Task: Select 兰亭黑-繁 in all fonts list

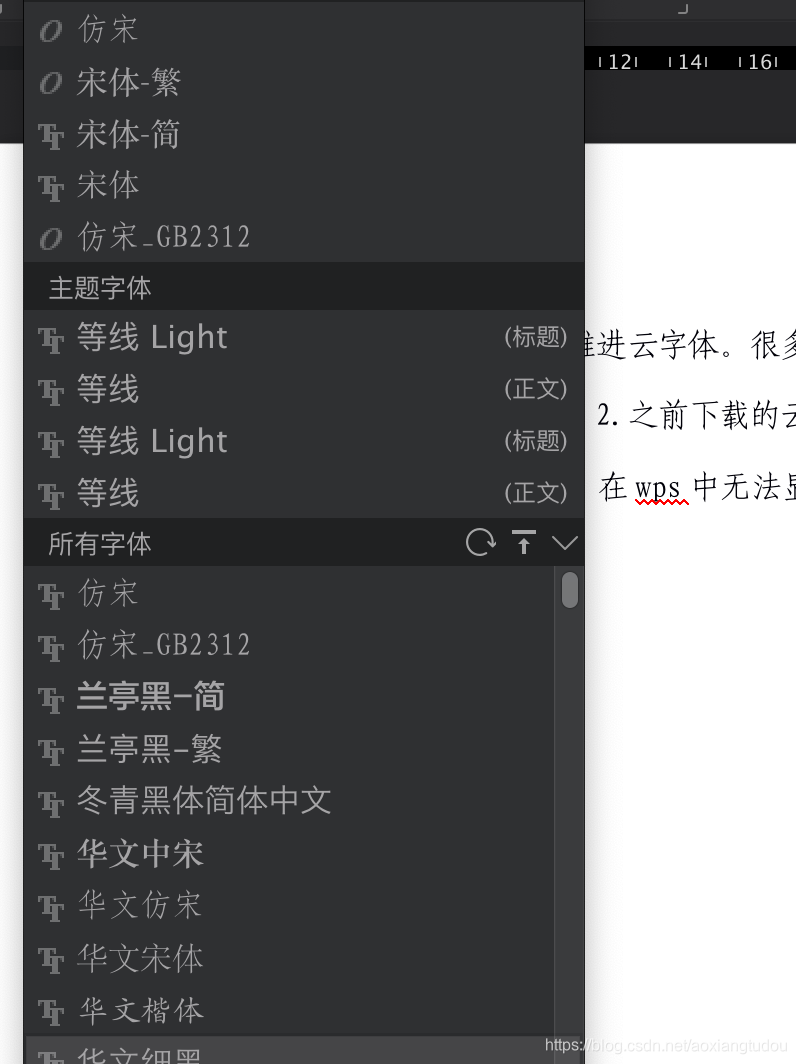Action: [x=289, y=750]
